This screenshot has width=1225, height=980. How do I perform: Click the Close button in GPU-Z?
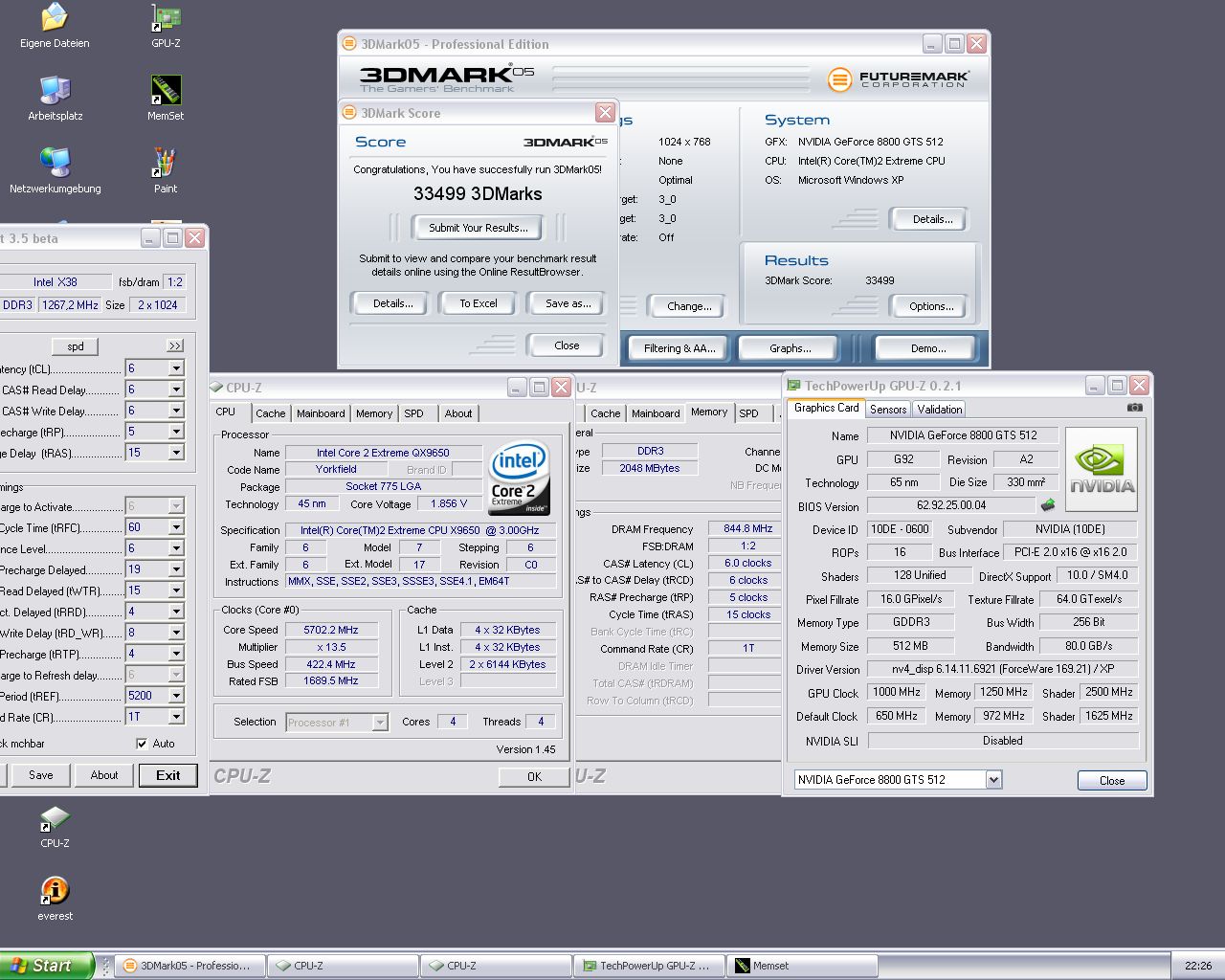[1112, 781]
